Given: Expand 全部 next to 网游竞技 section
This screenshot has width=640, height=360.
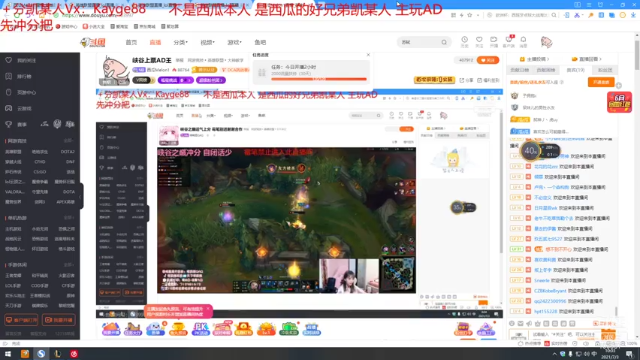Looking at the screenshot, I should coord(69,140).
